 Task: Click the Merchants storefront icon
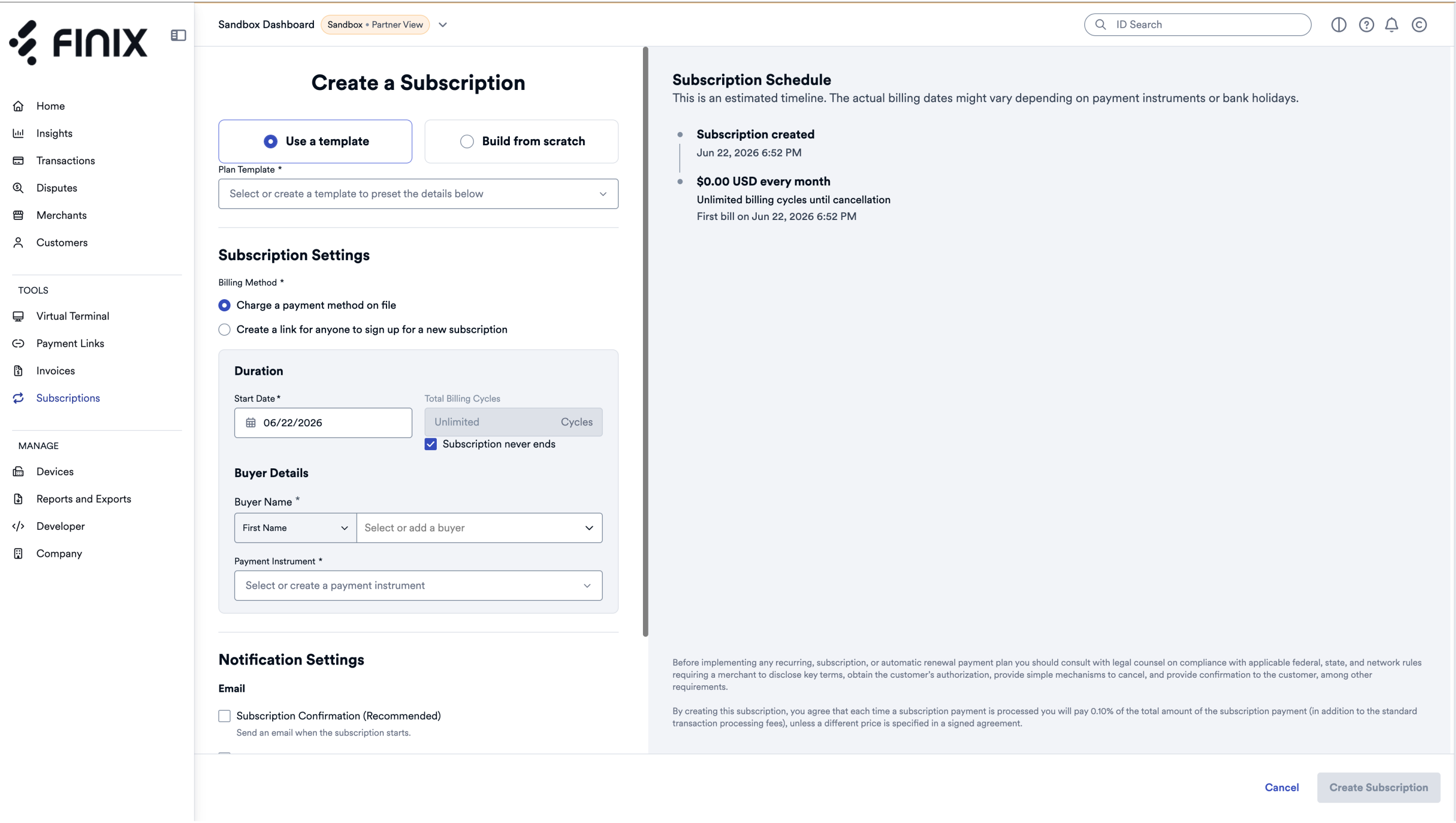coord(18,215)
